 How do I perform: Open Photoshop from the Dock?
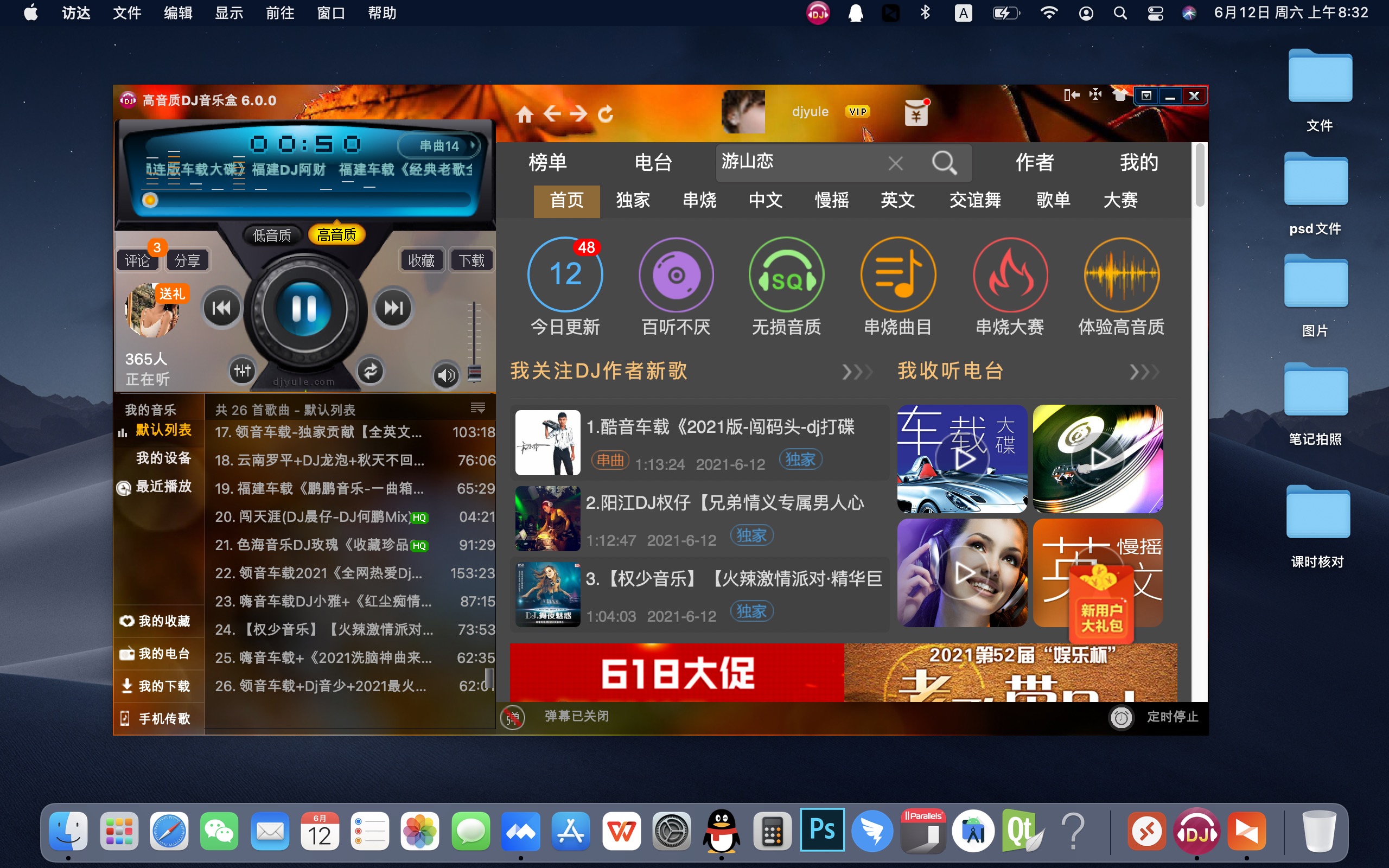(823, 830)
